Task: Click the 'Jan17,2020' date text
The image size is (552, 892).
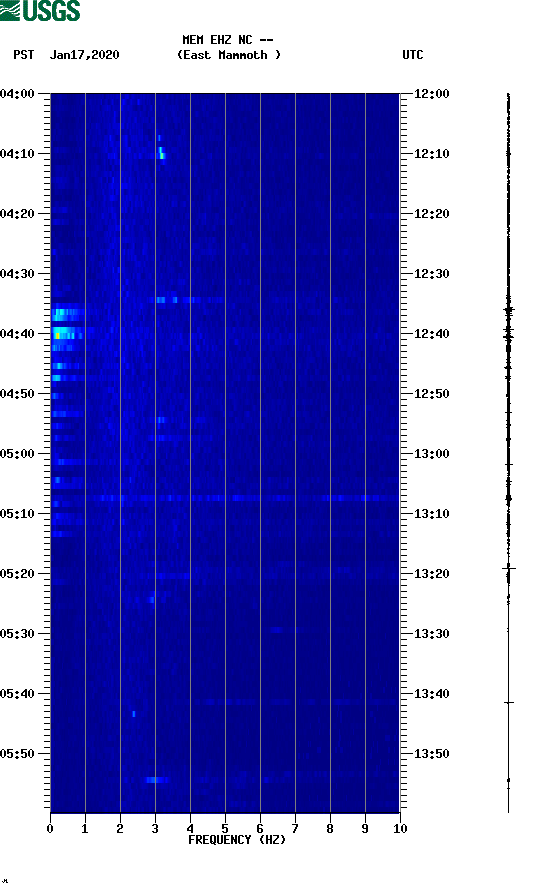Action: [85, 55]
